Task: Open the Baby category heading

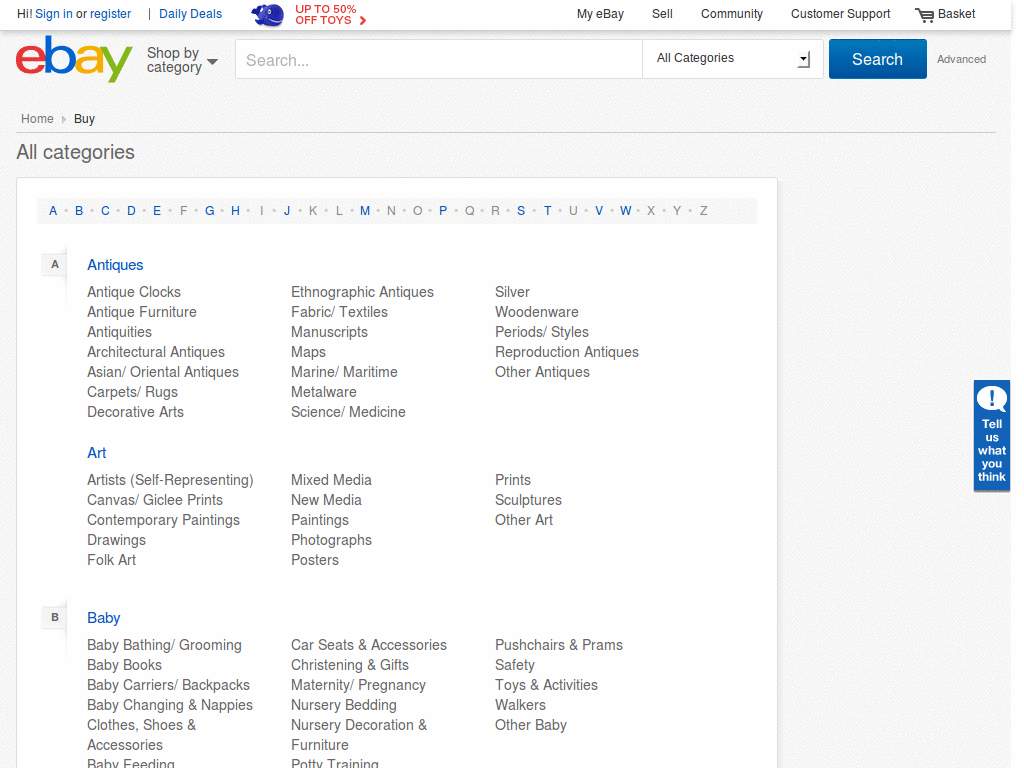Action: tap(104, 618)
